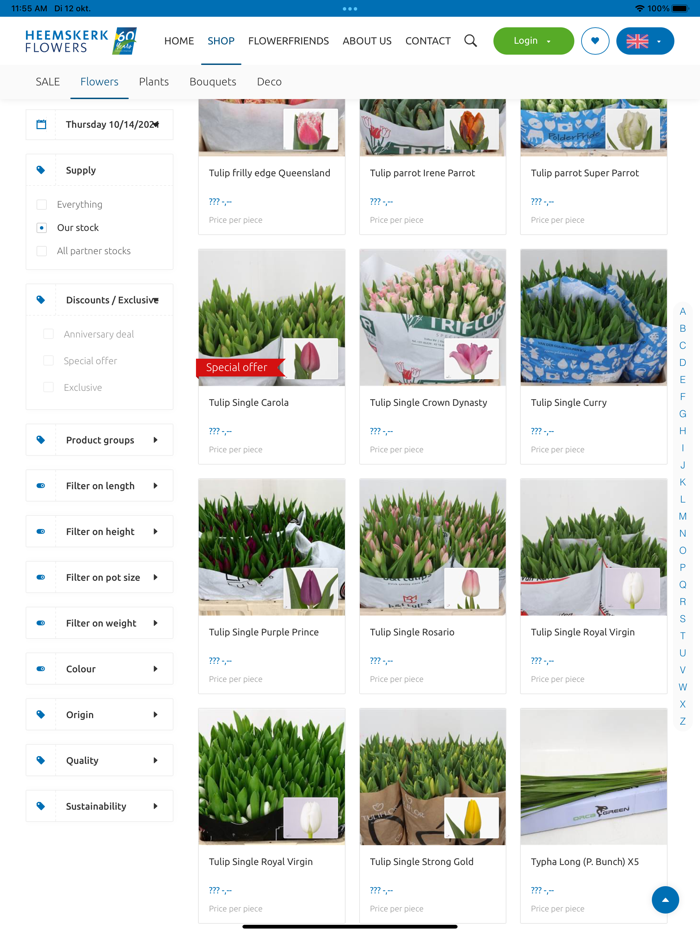Open the search magnifier icon
700x934 pixels.
(x=471, y=41)
